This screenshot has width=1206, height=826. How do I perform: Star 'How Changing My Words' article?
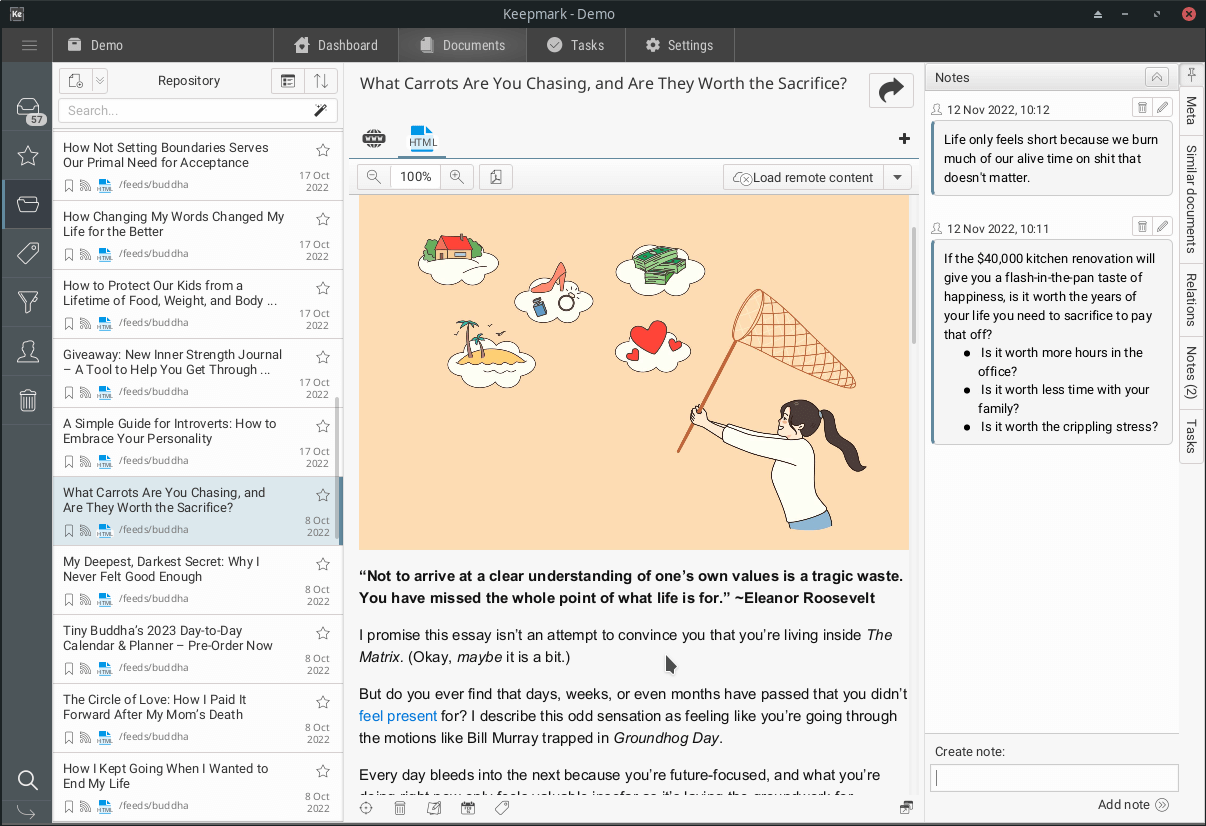pos(323,219)
